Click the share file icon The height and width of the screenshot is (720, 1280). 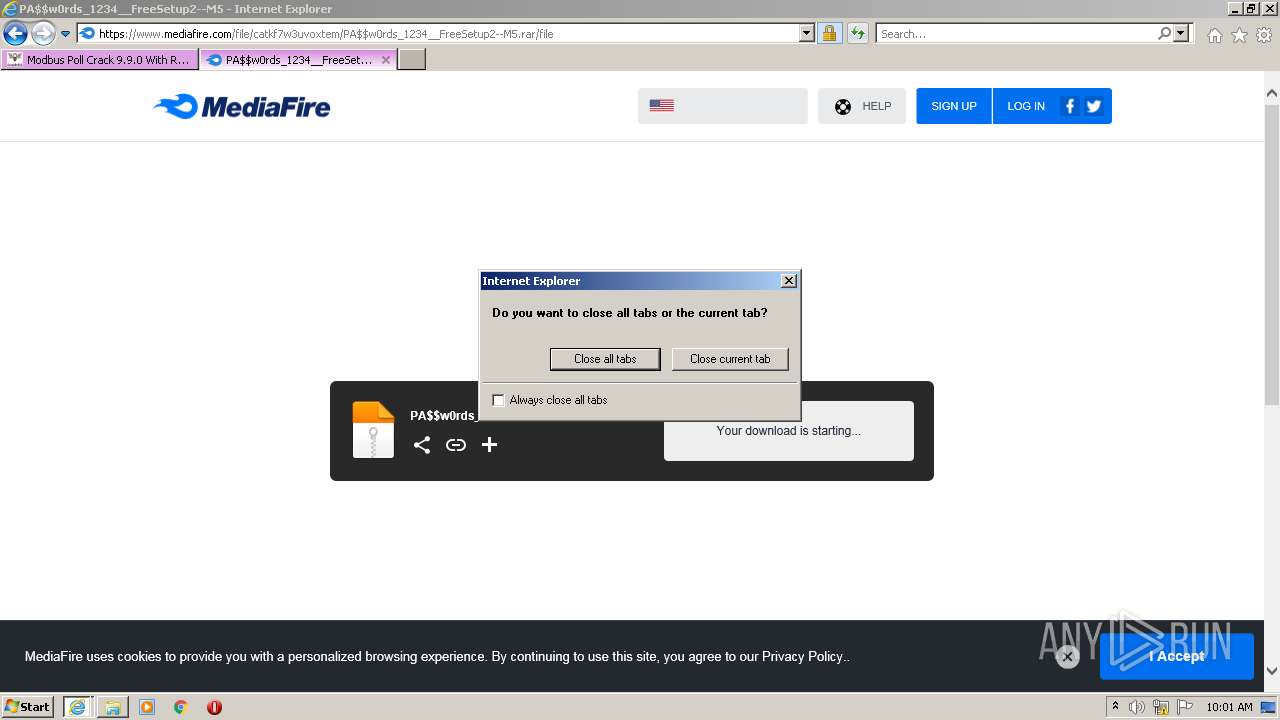(x=422, y=445)
